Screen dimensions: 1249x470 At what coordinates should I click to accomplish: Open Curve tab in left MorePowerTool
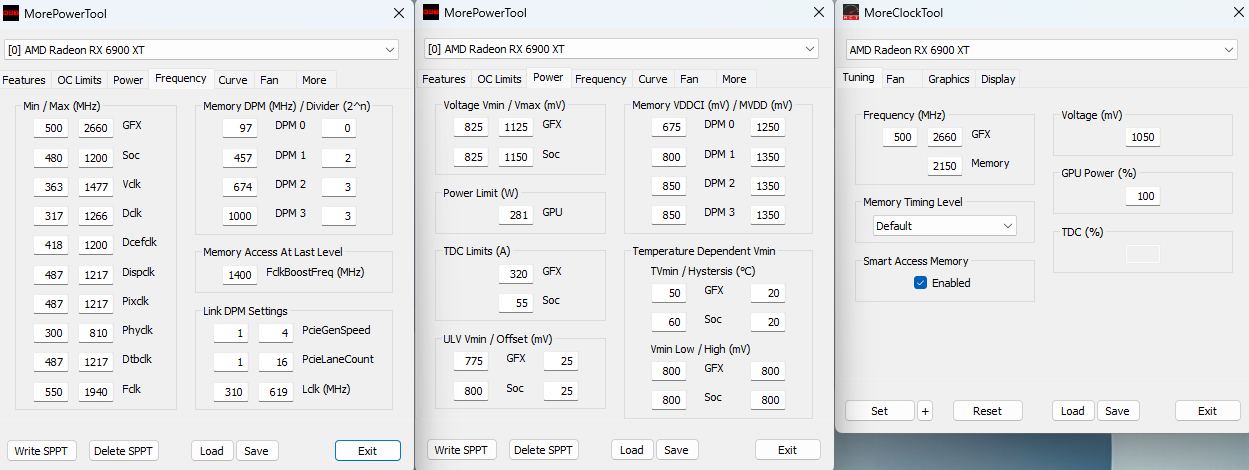(x=233, y=80)
